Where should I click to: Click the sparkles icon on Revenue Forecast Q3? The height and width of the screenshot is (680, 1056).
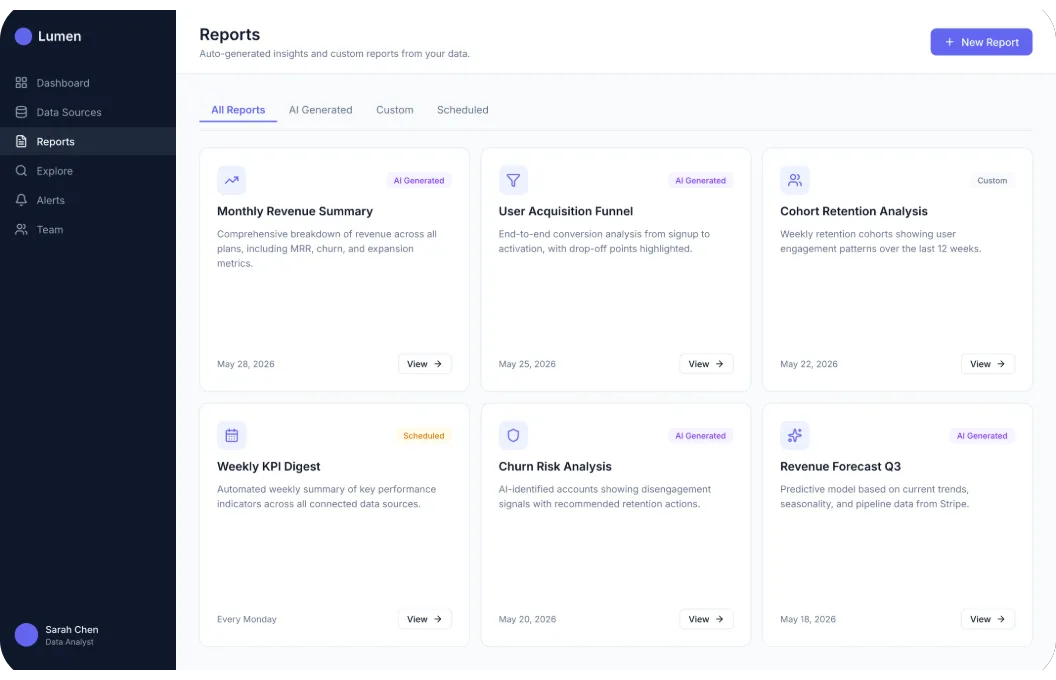(795, 436)
